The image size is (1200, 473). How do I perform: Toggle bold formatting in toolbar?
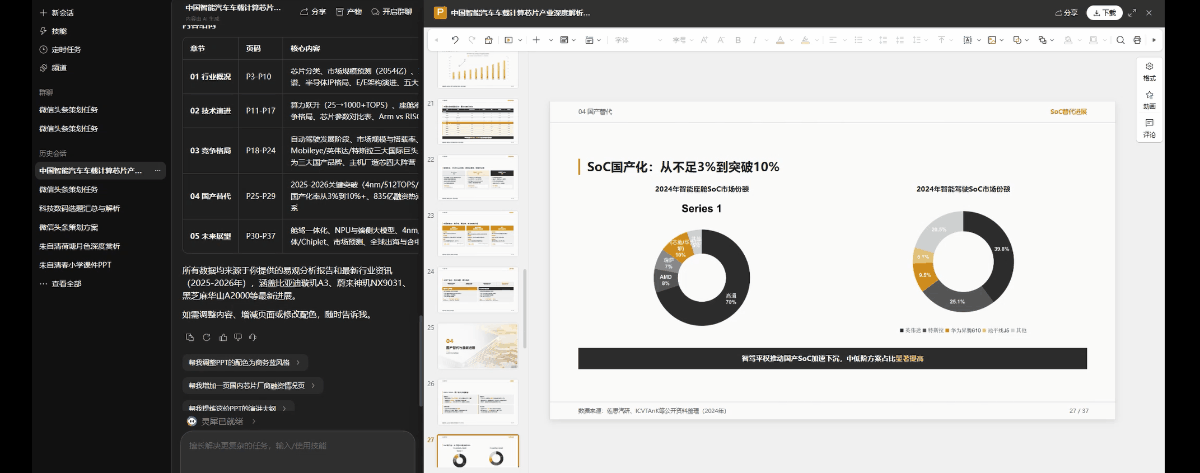pos(738,40)
